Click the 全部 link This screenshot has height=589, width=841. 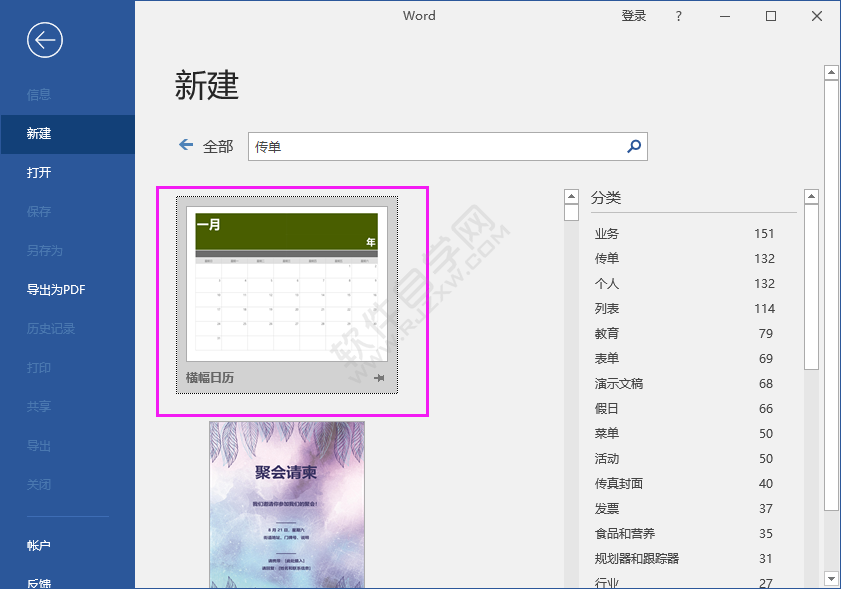coord(218,146)
